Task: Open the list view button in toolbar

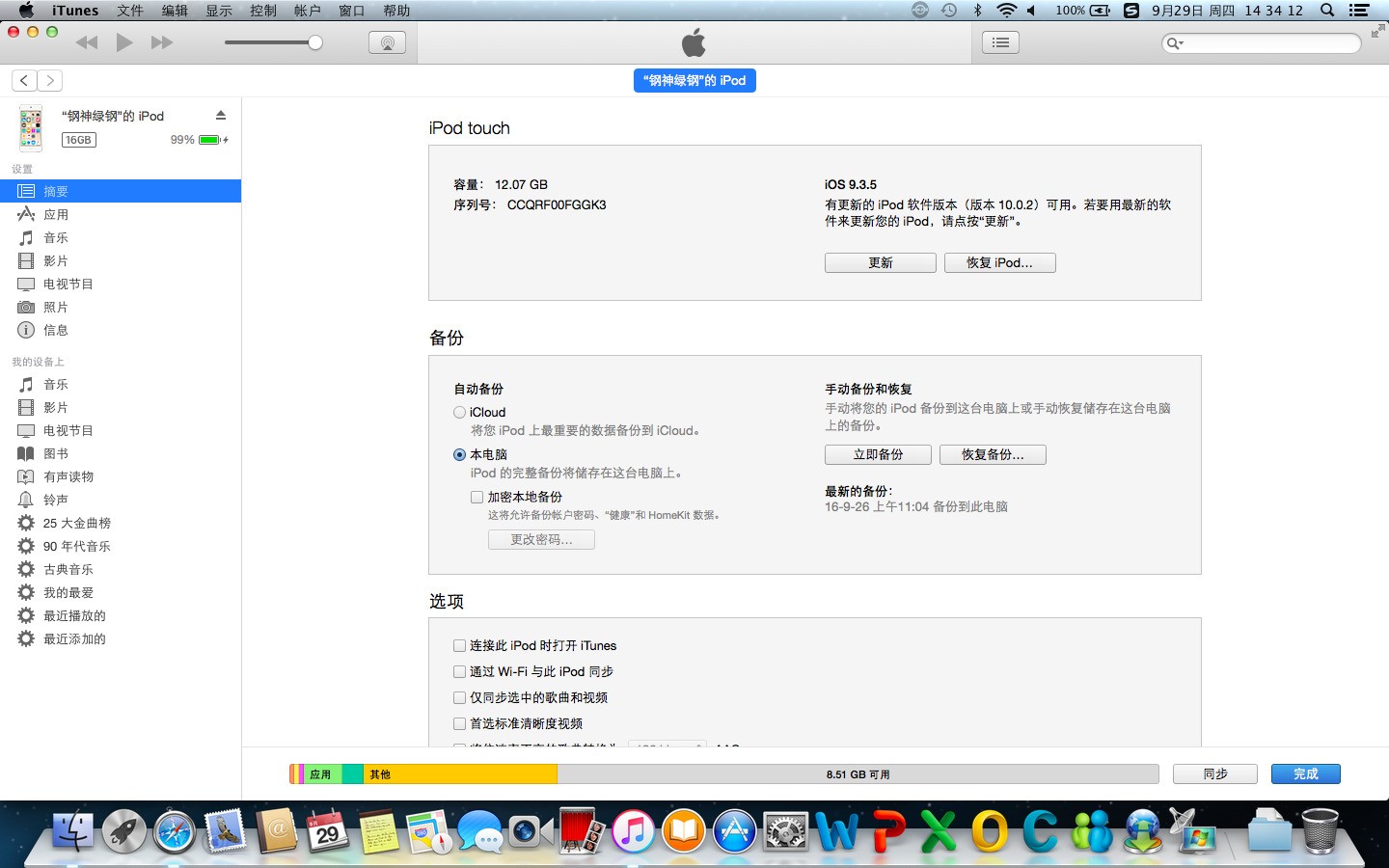Action: pyautogui.click(x=1000, y=42)
